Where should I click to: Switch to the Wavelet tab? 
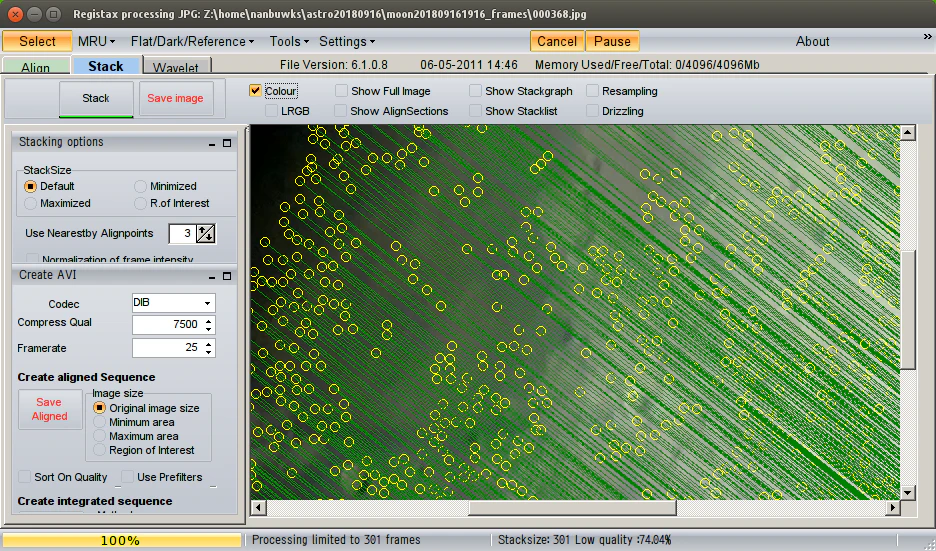[x=176, y=67]
